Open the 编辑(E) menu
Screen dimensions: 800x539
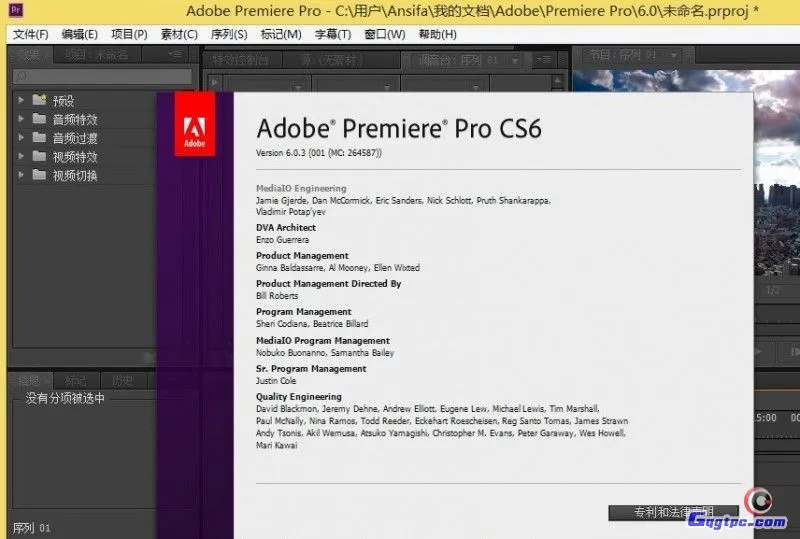tap(80, 35)
